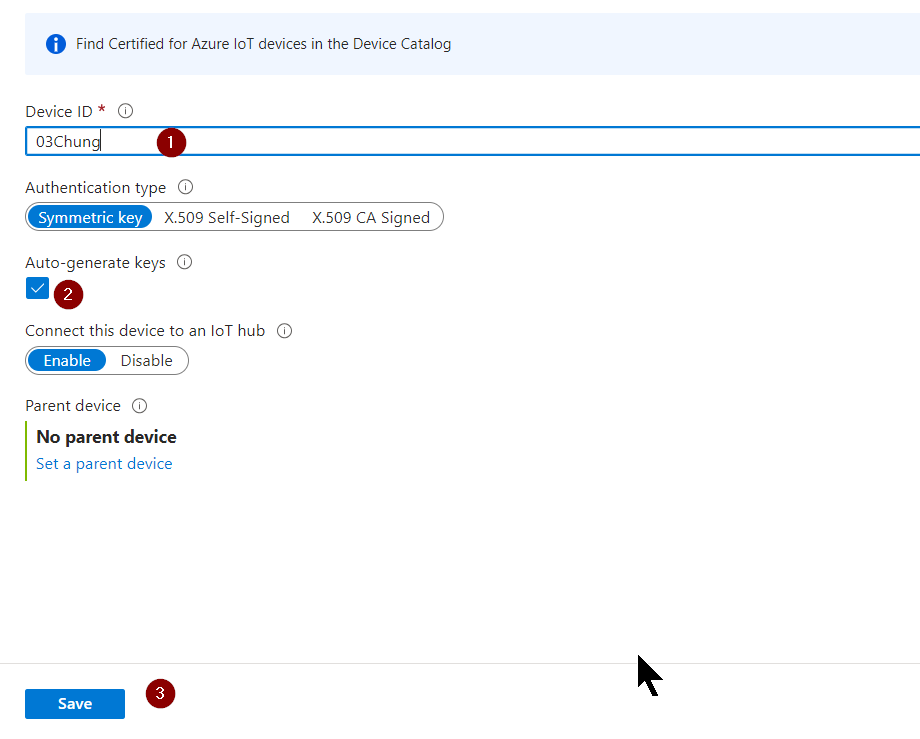920x739 pixels.
Task: Click Connect this device to an IoT hub label
Action: coord(145,331)
